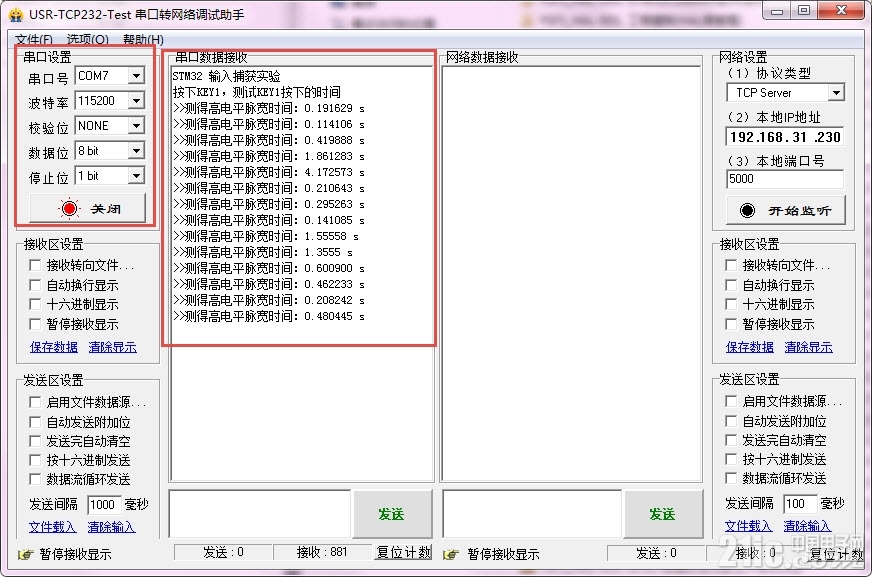
Task: Enable serial 接收转向文件 checkbox
Action: (35, 265)
